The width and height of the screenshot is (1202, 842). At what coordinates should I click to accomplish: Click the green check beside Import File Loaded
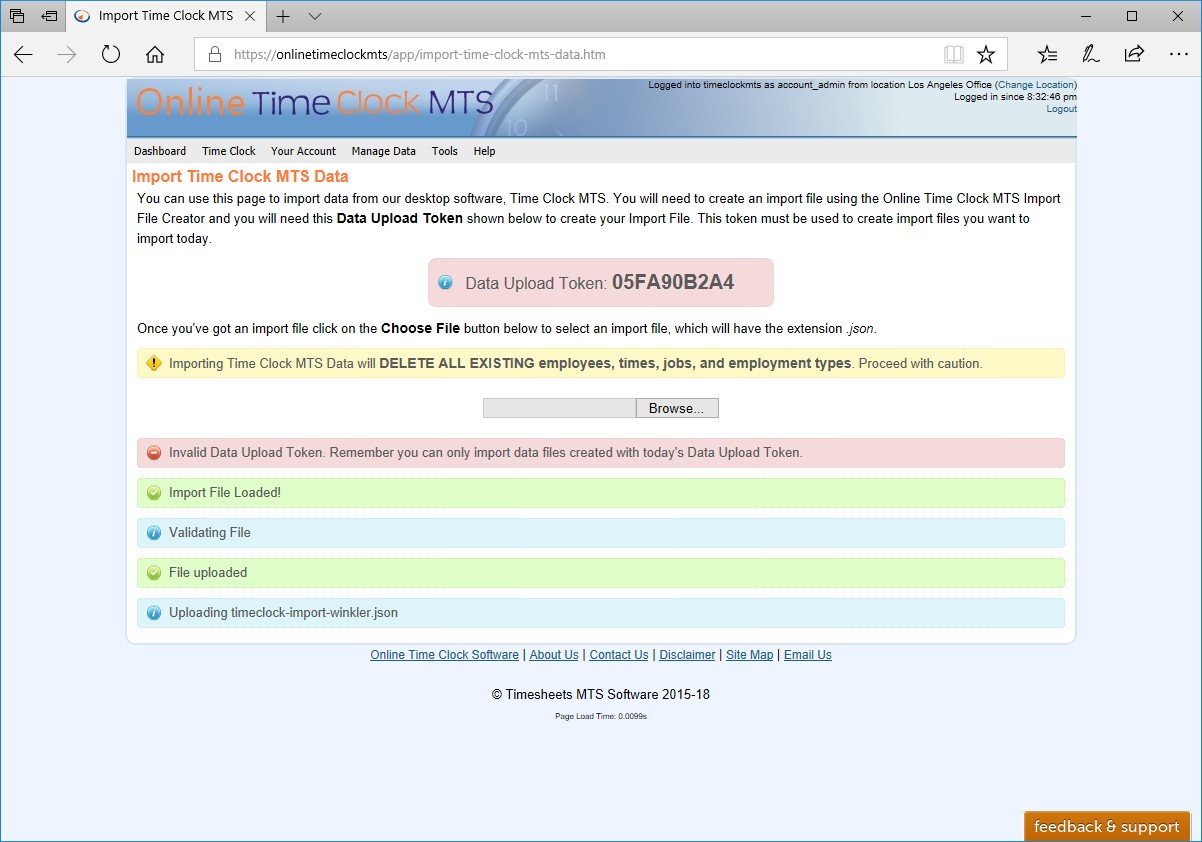click(153, 493)
